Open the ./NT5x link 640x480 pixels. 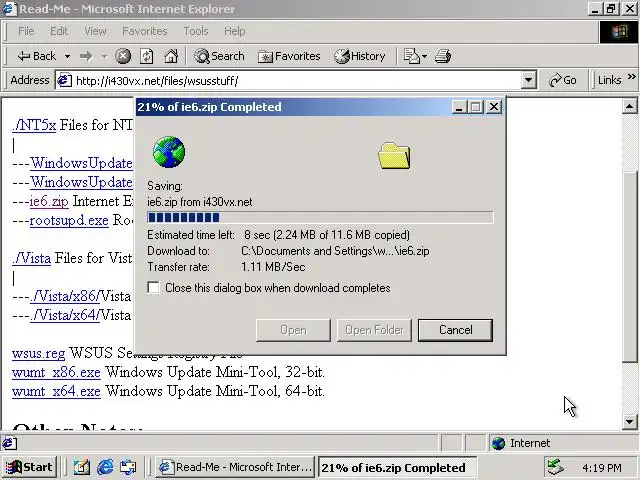pos(34,125)
